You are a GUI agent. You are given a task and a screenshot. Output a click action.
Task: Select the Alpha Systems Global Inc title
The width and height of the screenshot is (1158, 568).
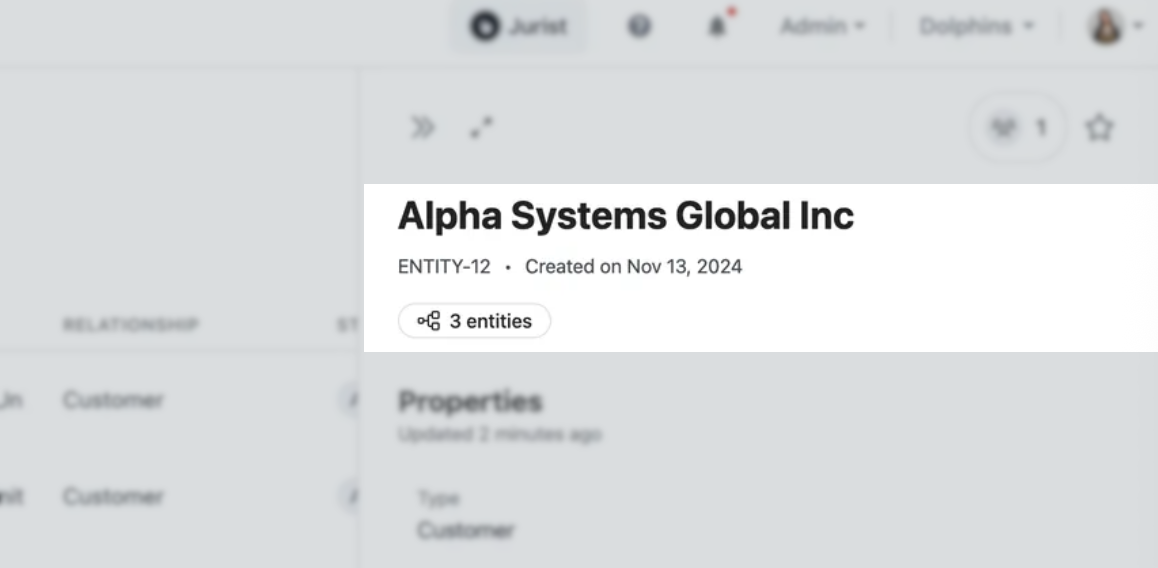(x=626, y=216)
